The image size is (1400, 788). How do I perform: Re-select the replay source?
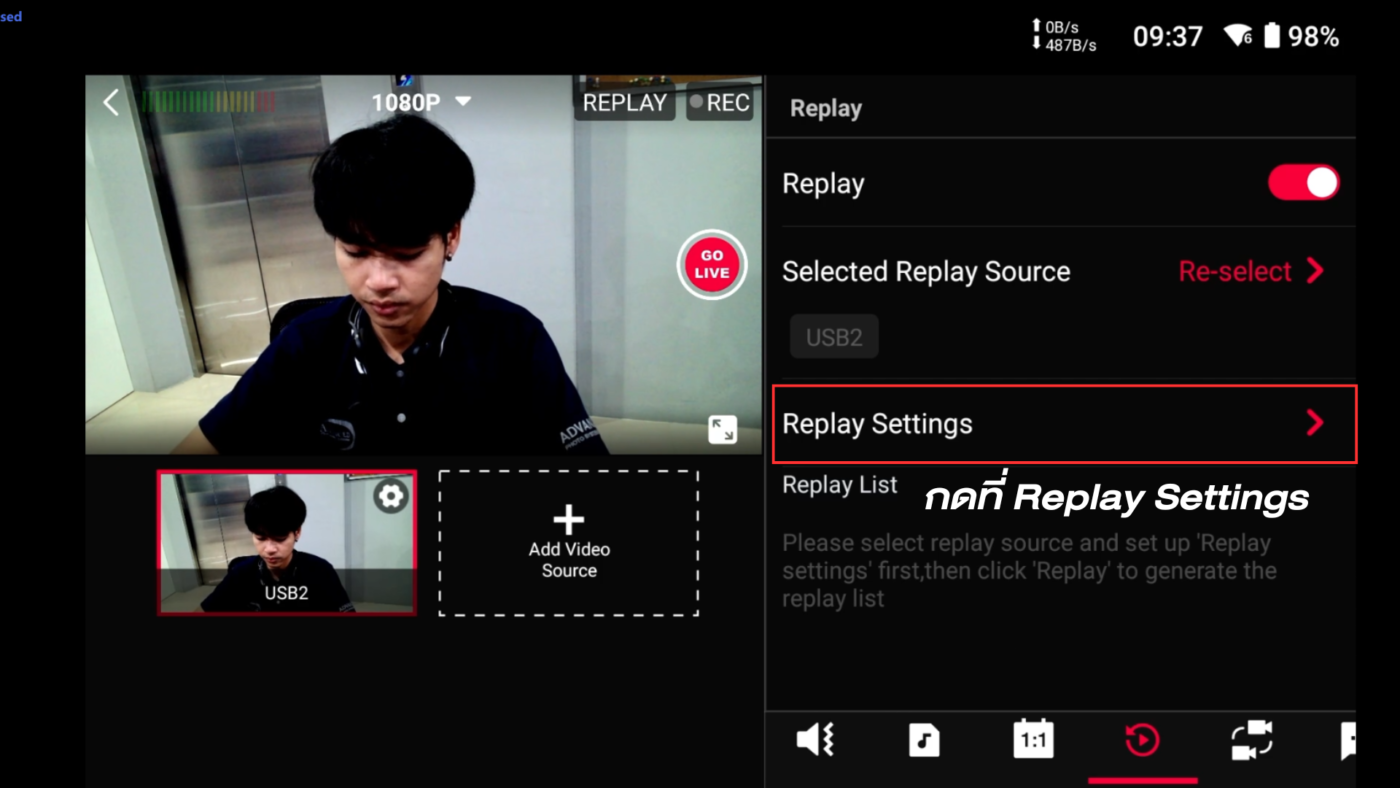coord(1251,271)
